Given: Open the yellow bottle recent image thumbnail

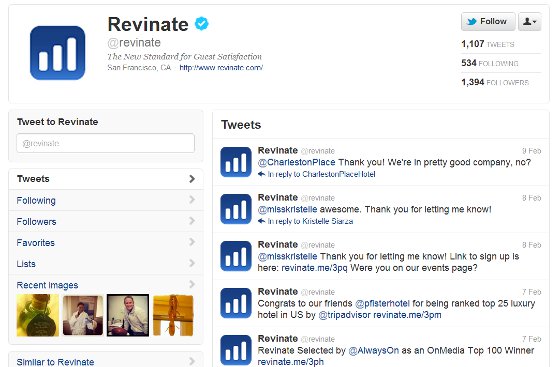Looking at the screenshot, I should (x=38, y=315).
